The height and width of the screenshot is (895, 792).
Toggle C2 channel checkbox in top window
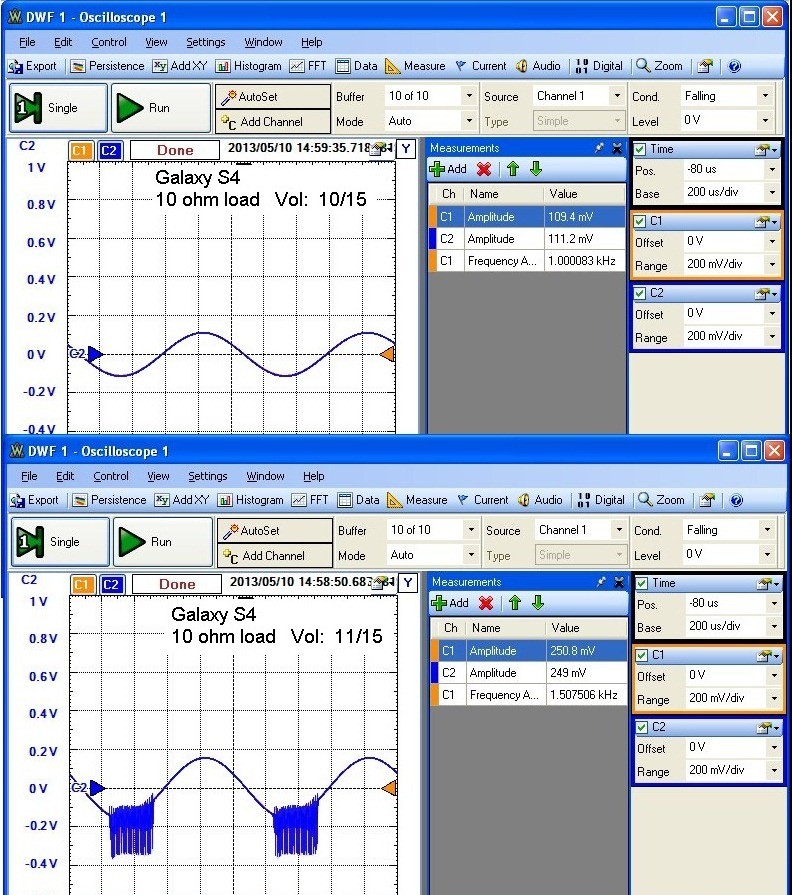click(x=640, y=293)
